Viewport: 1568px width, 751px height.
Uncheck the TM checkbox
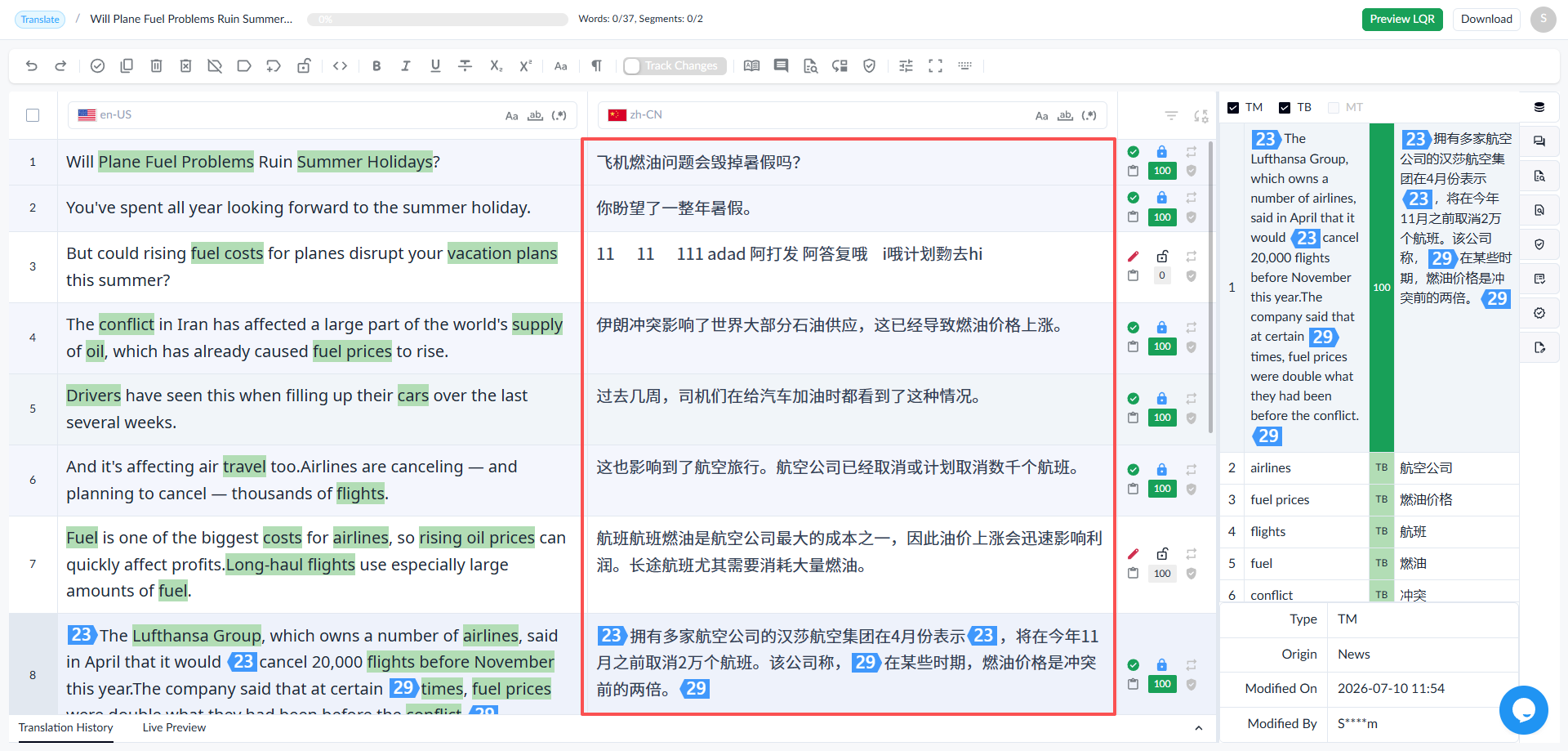click(1233, 108)
